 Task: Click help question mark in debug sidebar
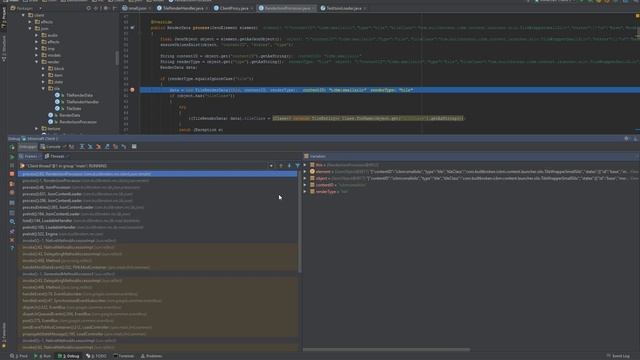12,249
